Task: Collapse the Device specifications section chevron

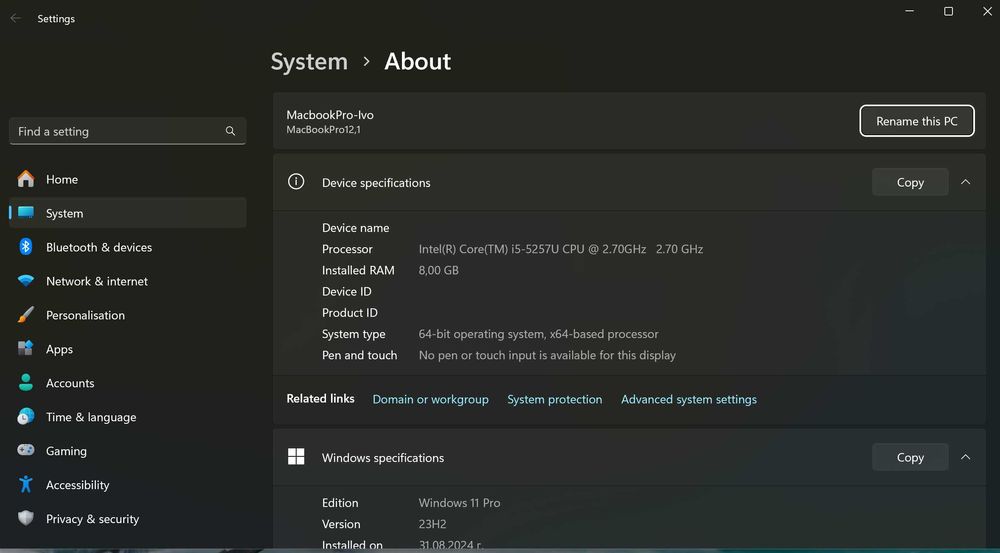Action: coord(966,182)
